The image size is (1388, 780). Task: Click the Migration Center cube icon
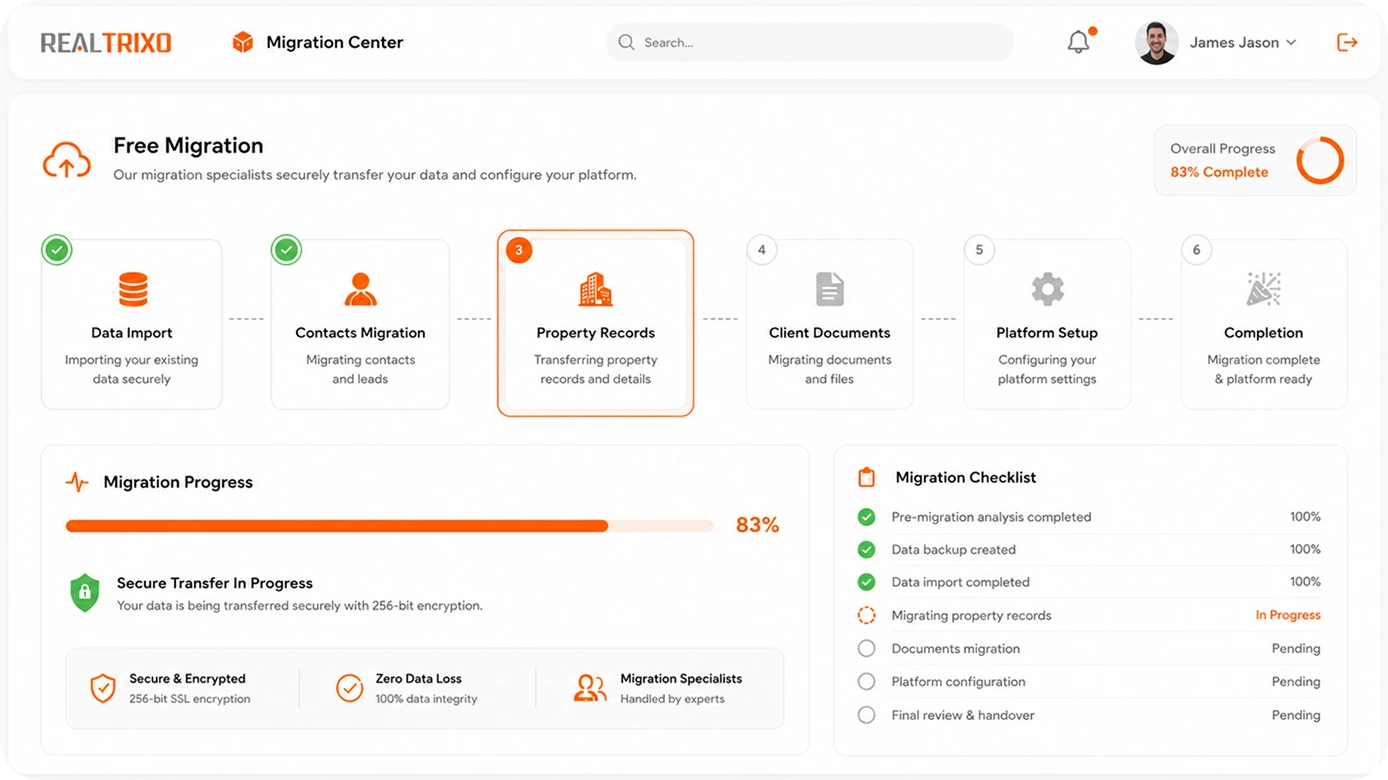[242, 42]
